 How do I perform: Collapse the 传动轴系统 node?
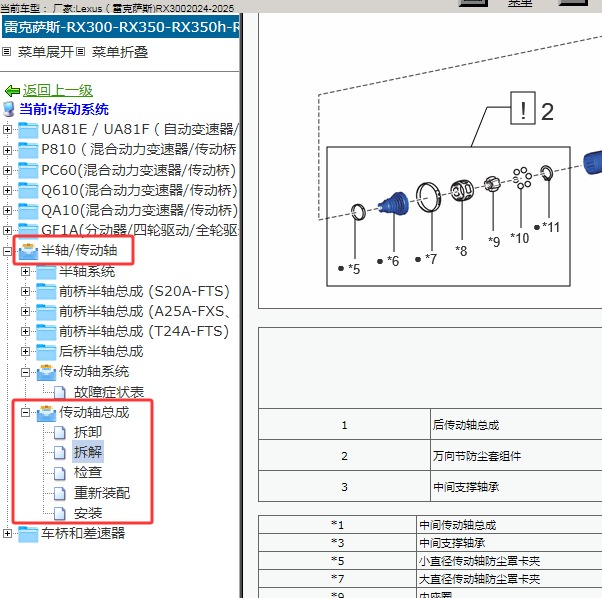(x=25, y=372)
